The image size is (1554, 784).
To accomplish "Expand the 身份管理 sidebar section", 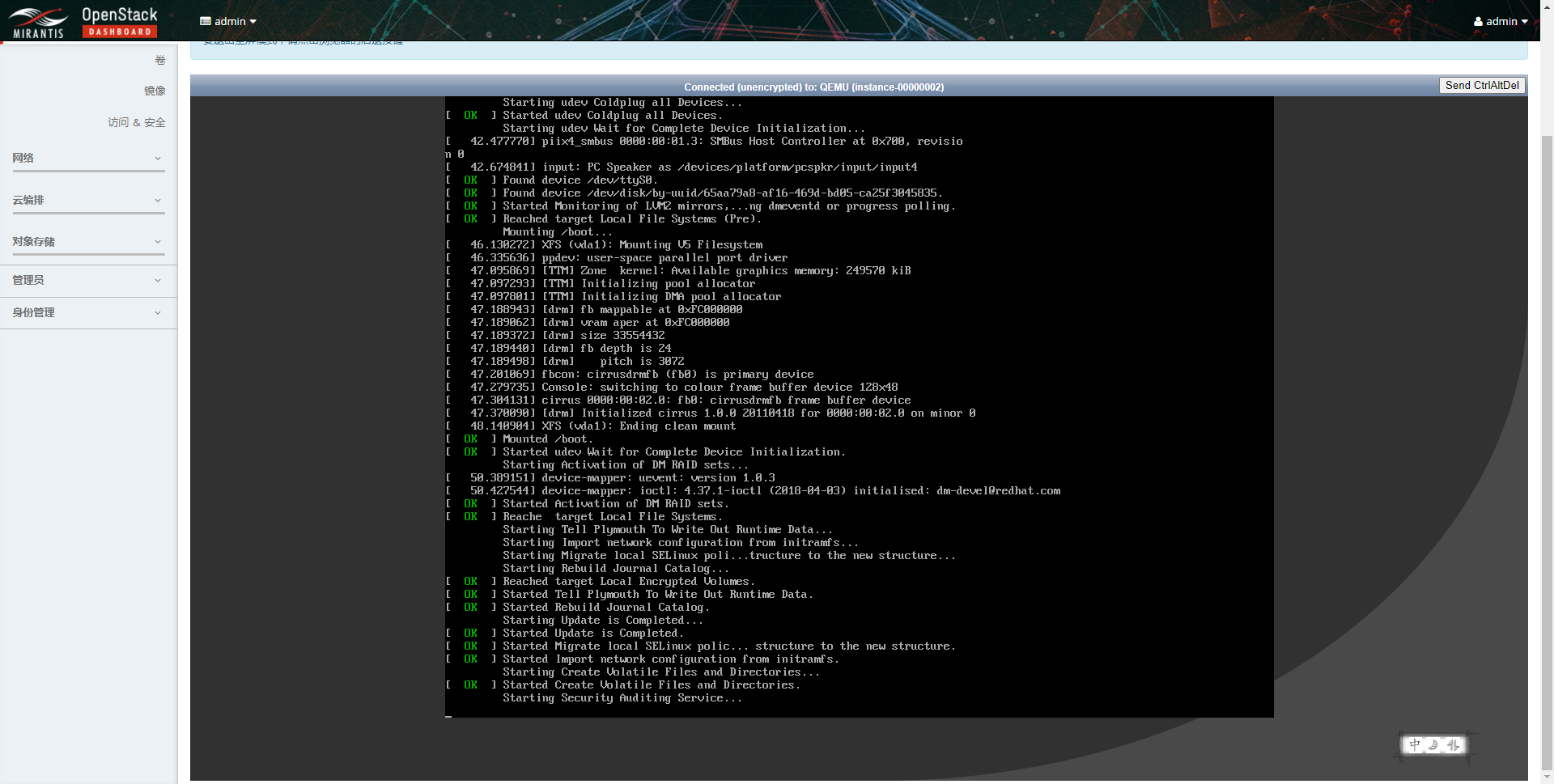I will click(x=89, y=313).
